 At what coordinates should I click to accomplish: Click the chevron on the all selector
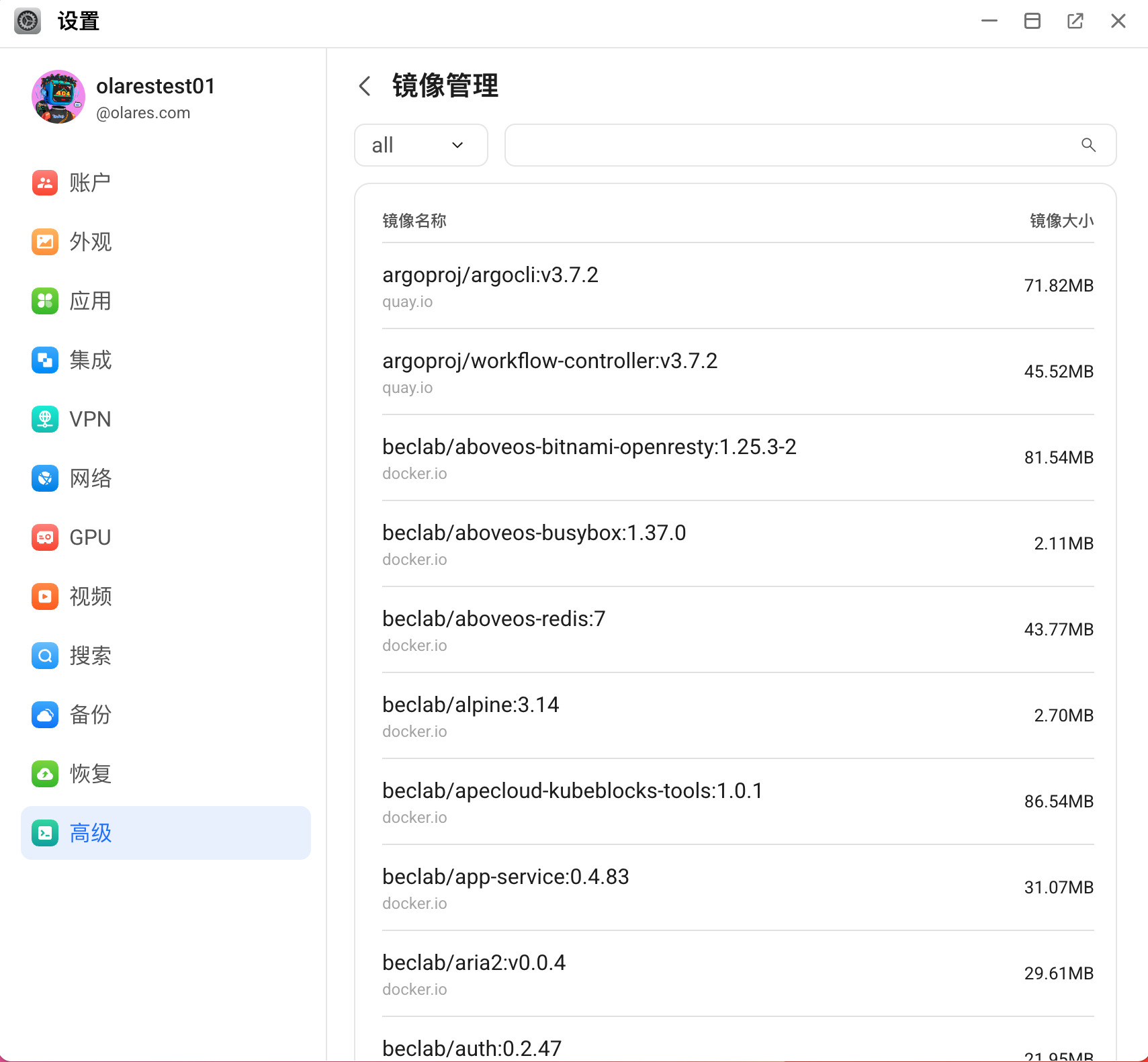(459, 145)
